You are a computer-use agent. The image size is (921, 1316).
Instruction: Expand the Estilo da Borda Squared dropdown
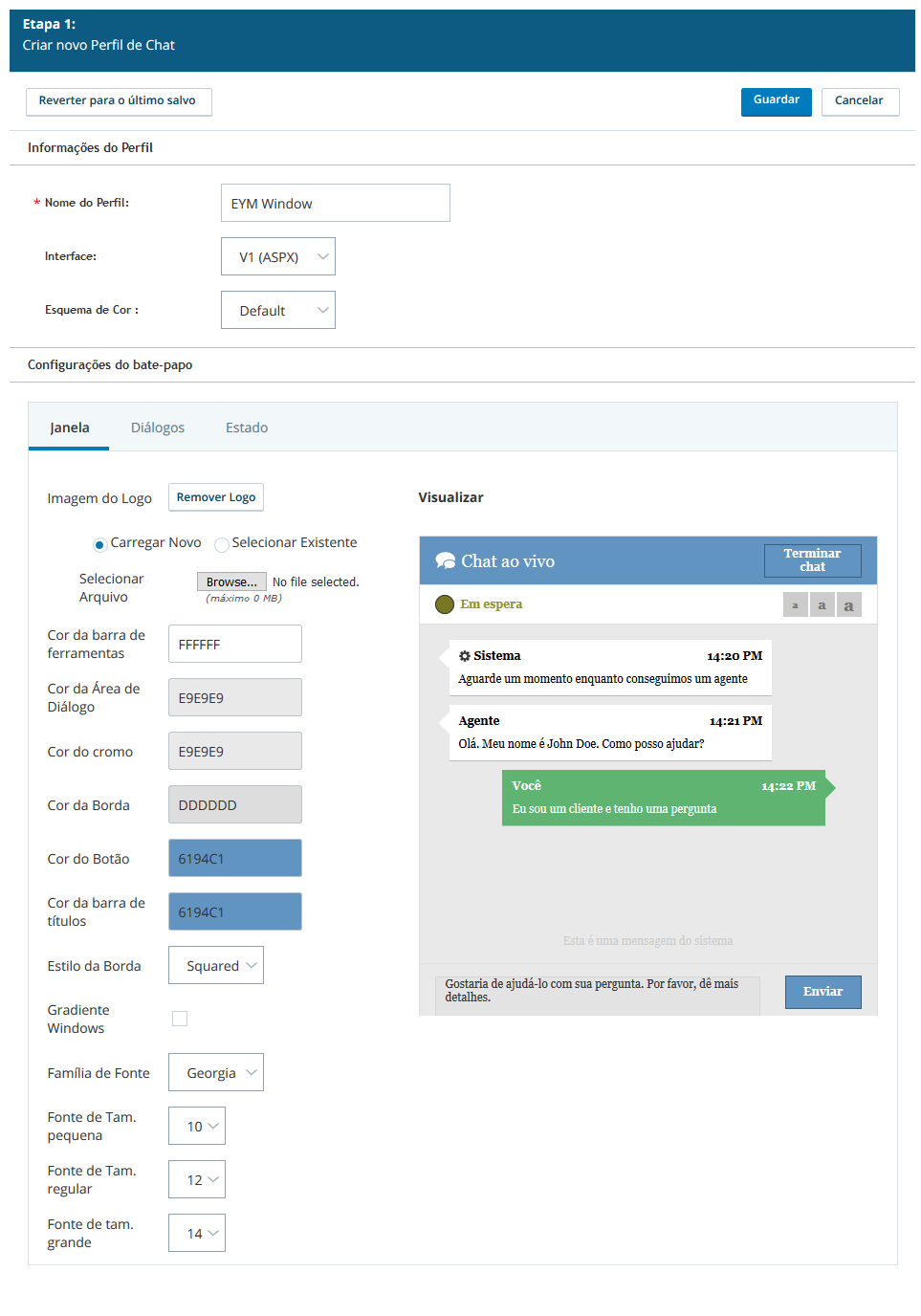coord(216,965)
